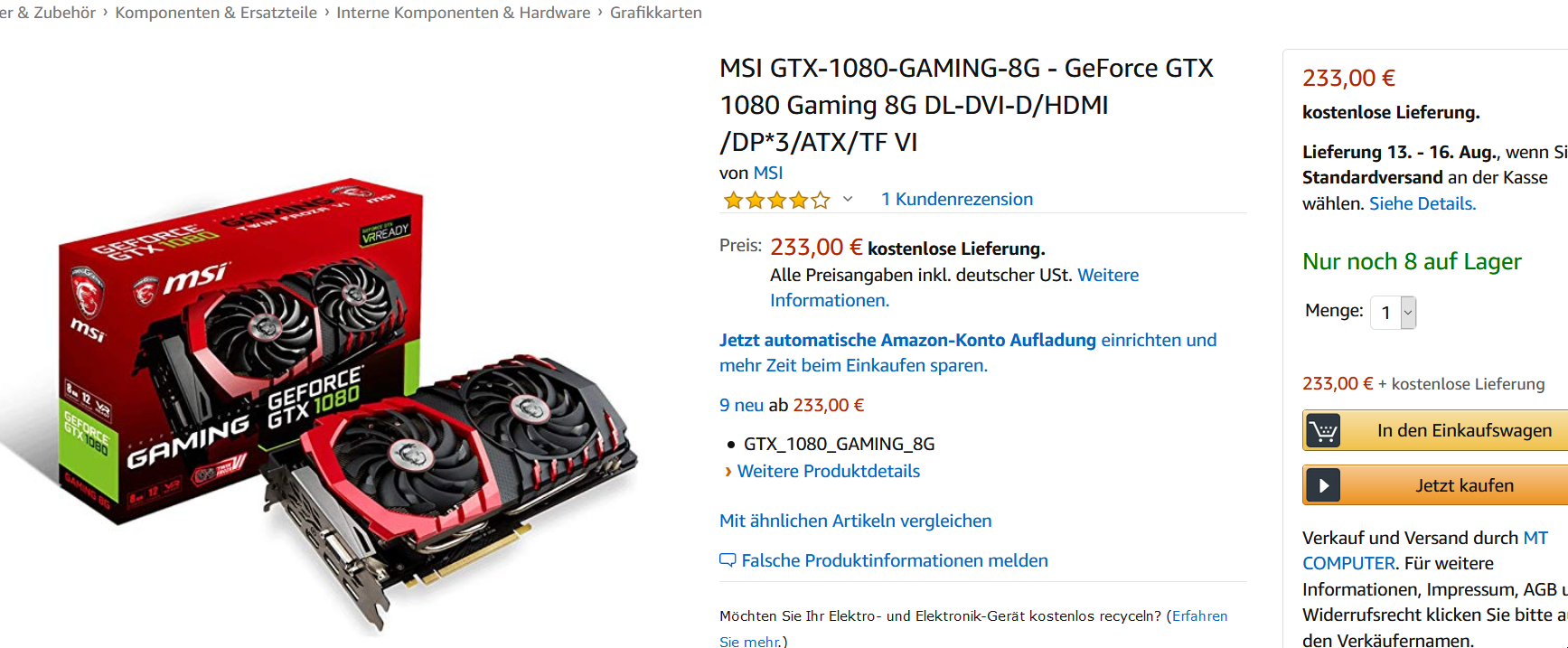Open the rating breakdown chevron beside stars
Image resolution: width=1568 pixels, height=648 pixels.
pyautogui.click(x=848, y=200)
